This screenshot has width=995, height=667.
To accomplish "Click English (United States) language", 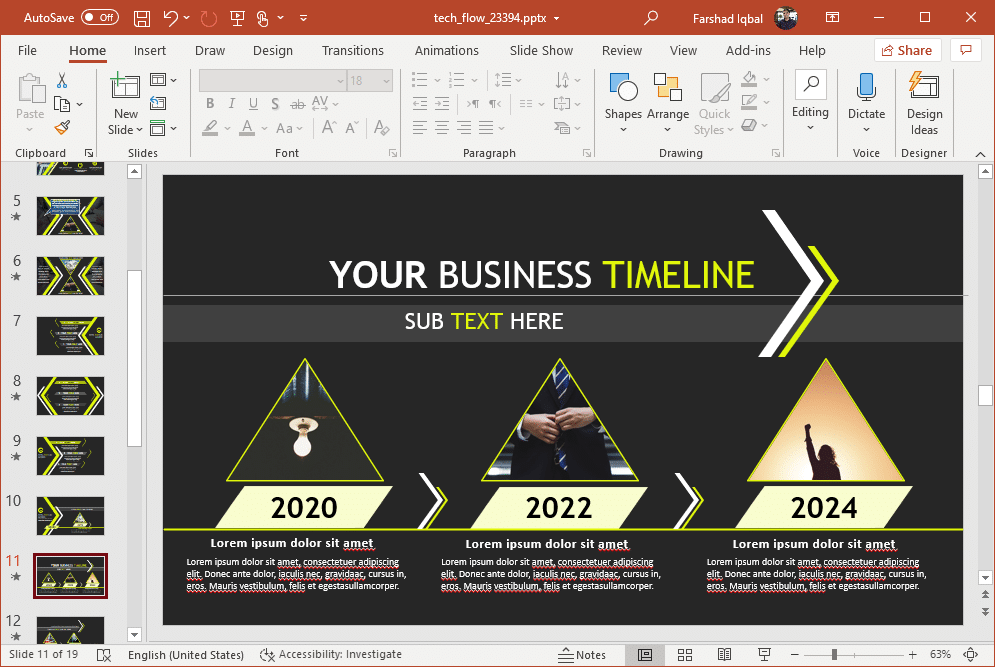I will 186,655.
